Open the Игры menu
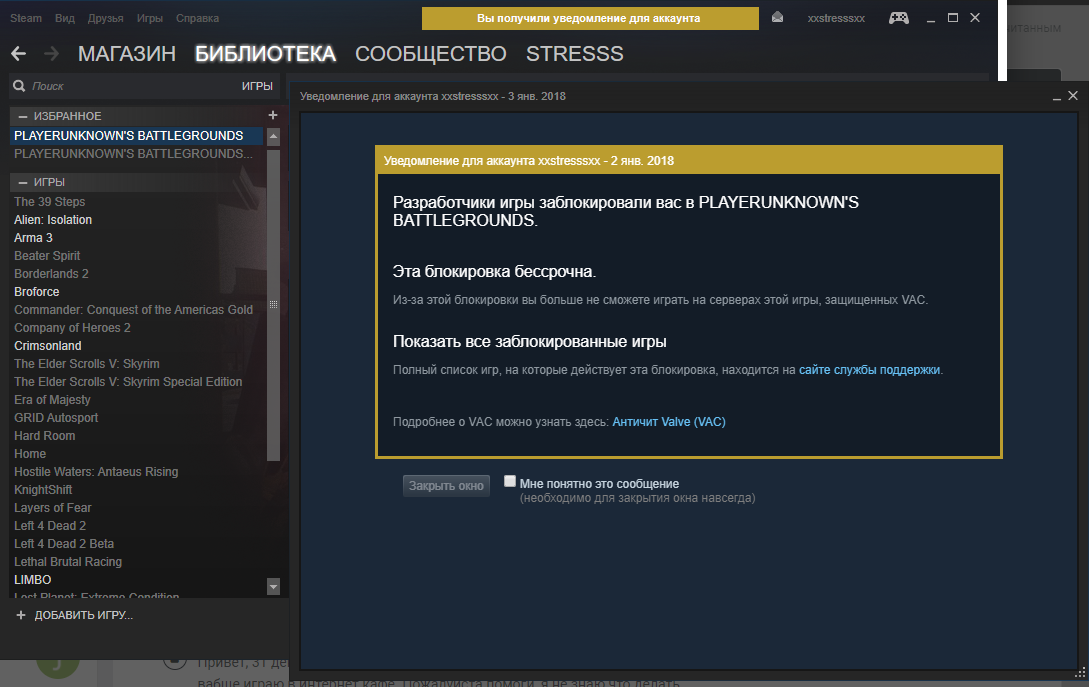The width and height of the screenshot is (1089, 687). click(149, 18)
